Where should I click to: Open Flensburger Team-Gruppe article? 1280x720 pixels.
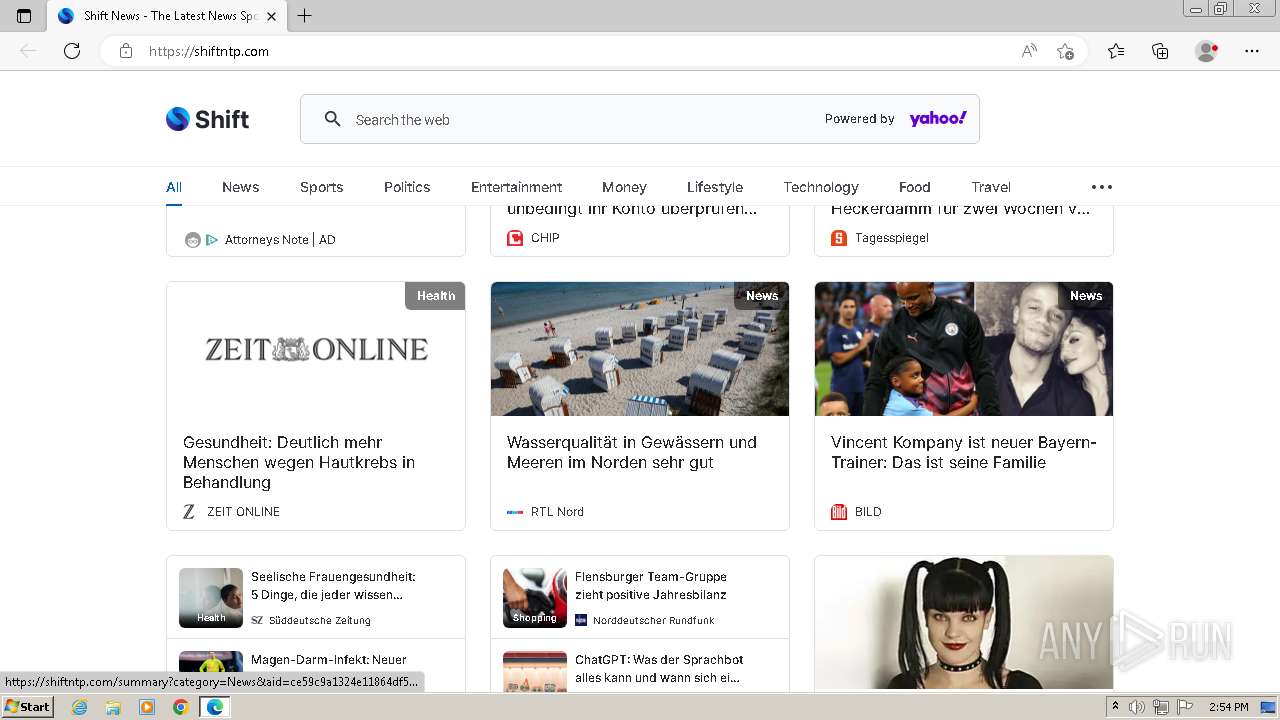click(651, 585)
